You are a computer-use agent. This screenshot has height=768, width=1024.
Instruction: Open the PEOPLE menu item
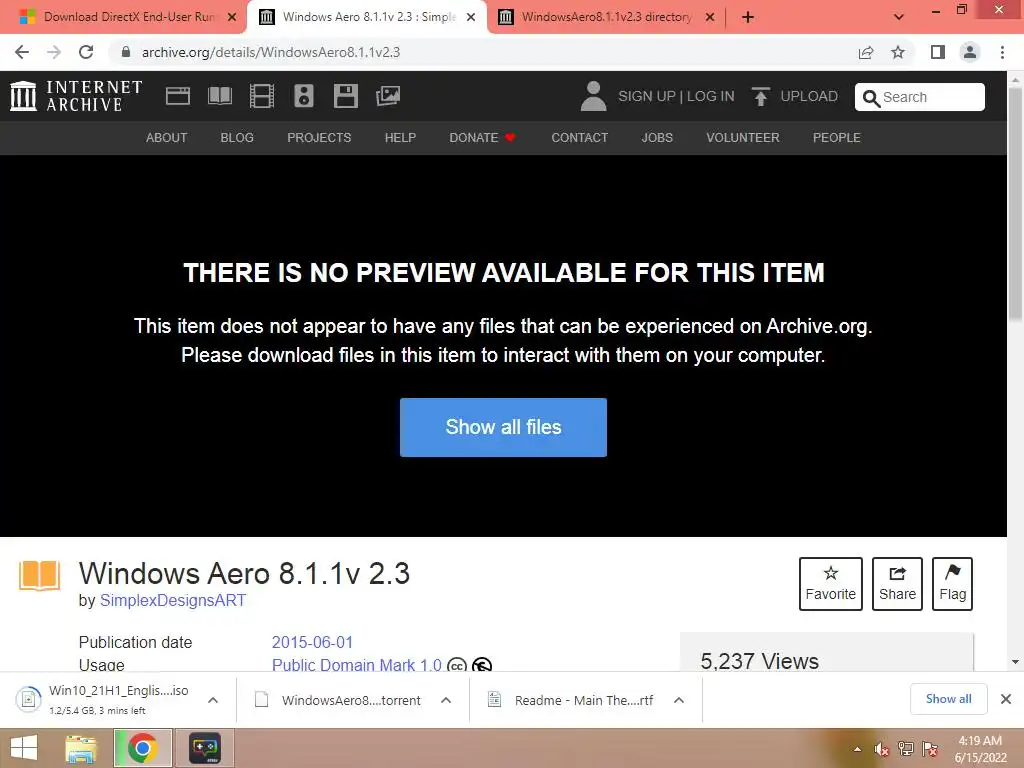pos(837,138)
